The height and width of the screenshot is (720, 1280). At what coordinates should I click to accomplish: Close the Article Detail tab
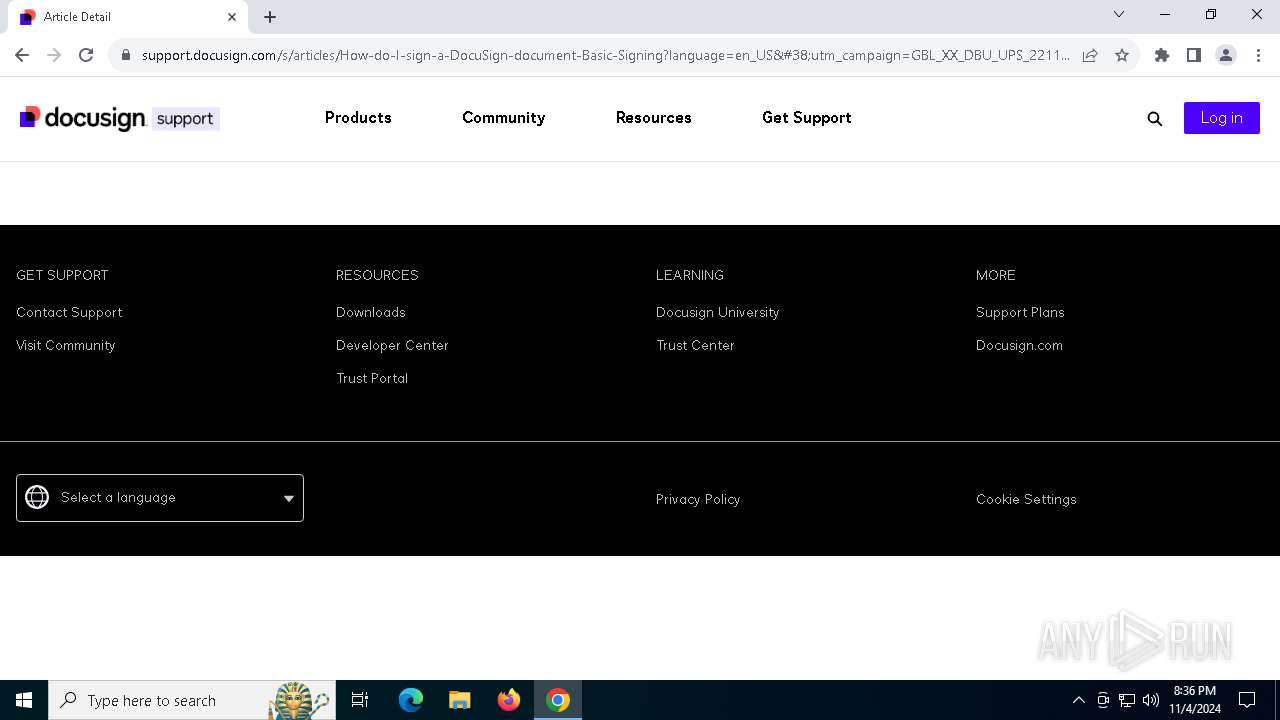[x=232, y=17]
